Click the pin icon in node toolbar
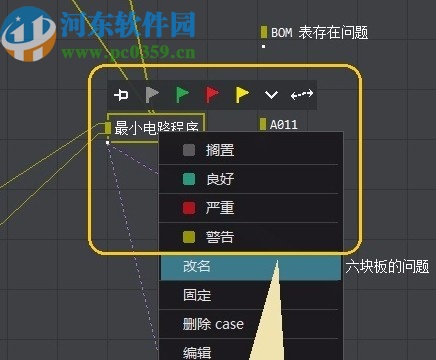This screenshot has height=360, width=436. click(121, 95)
